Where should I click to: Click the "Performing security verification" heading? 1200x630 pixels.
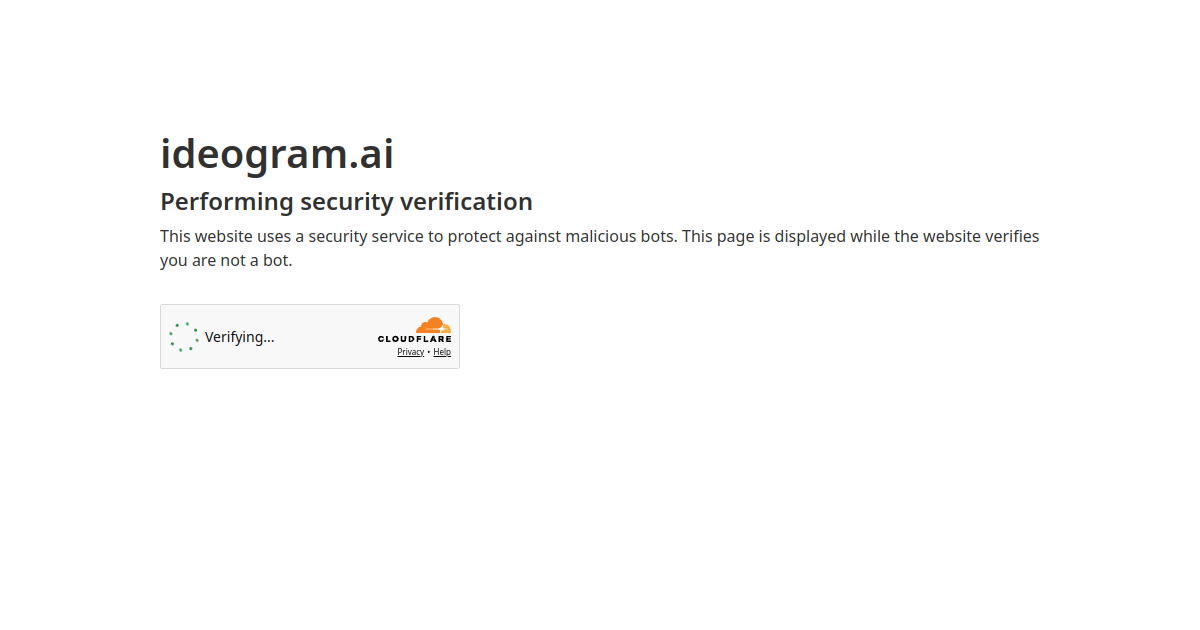(346, 202)
